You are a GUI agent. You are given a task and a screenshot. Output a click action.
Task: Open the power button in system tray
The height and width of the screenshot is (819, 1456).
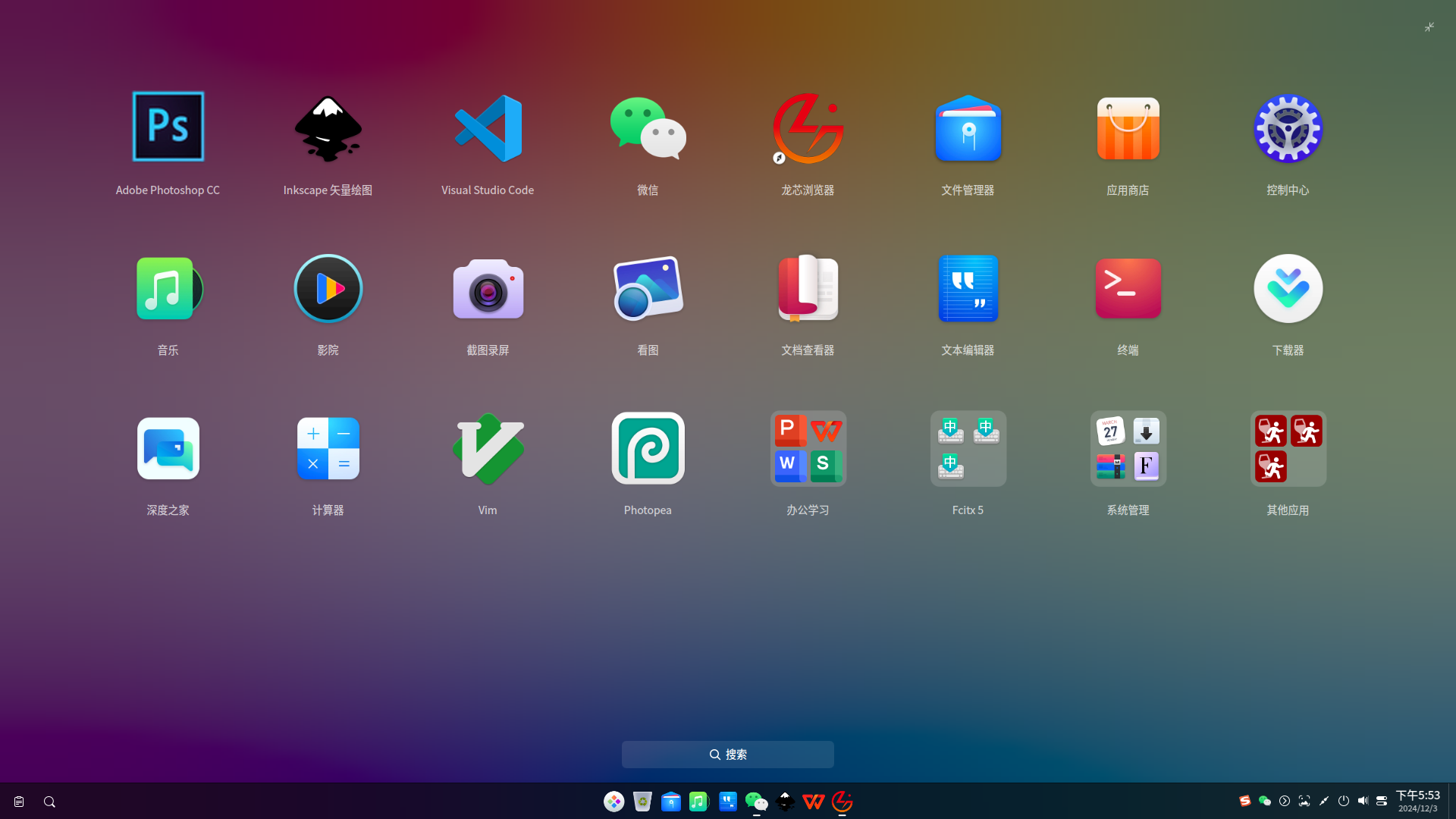coord(1343,801)
